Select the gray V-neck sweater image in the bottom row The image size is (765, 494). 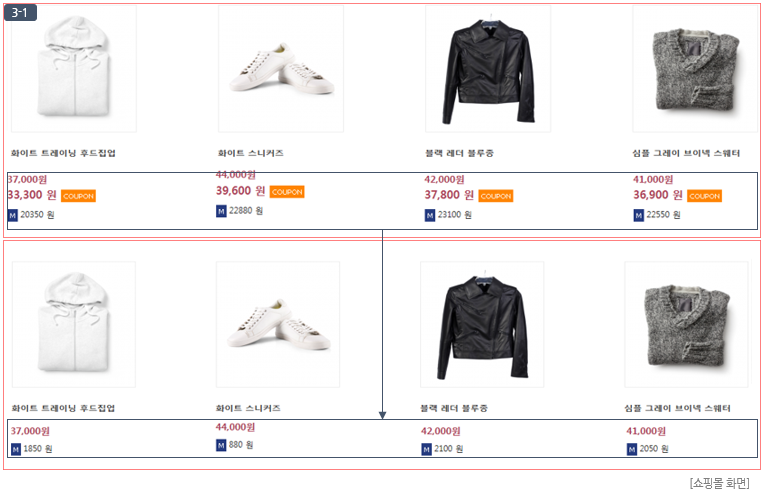tap(686, 324)
